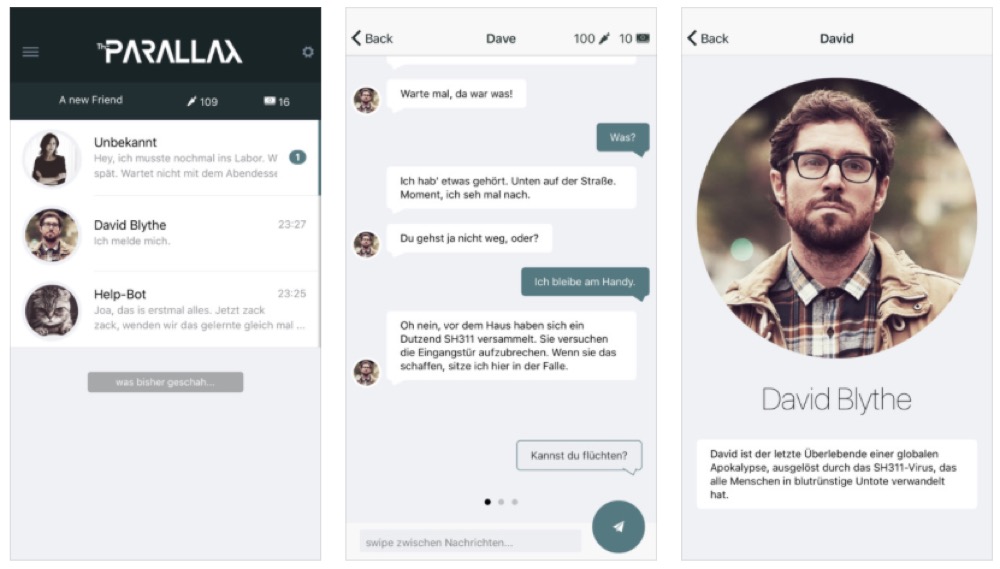
Task: Open settings via gear icon
Action: [308, 52]
